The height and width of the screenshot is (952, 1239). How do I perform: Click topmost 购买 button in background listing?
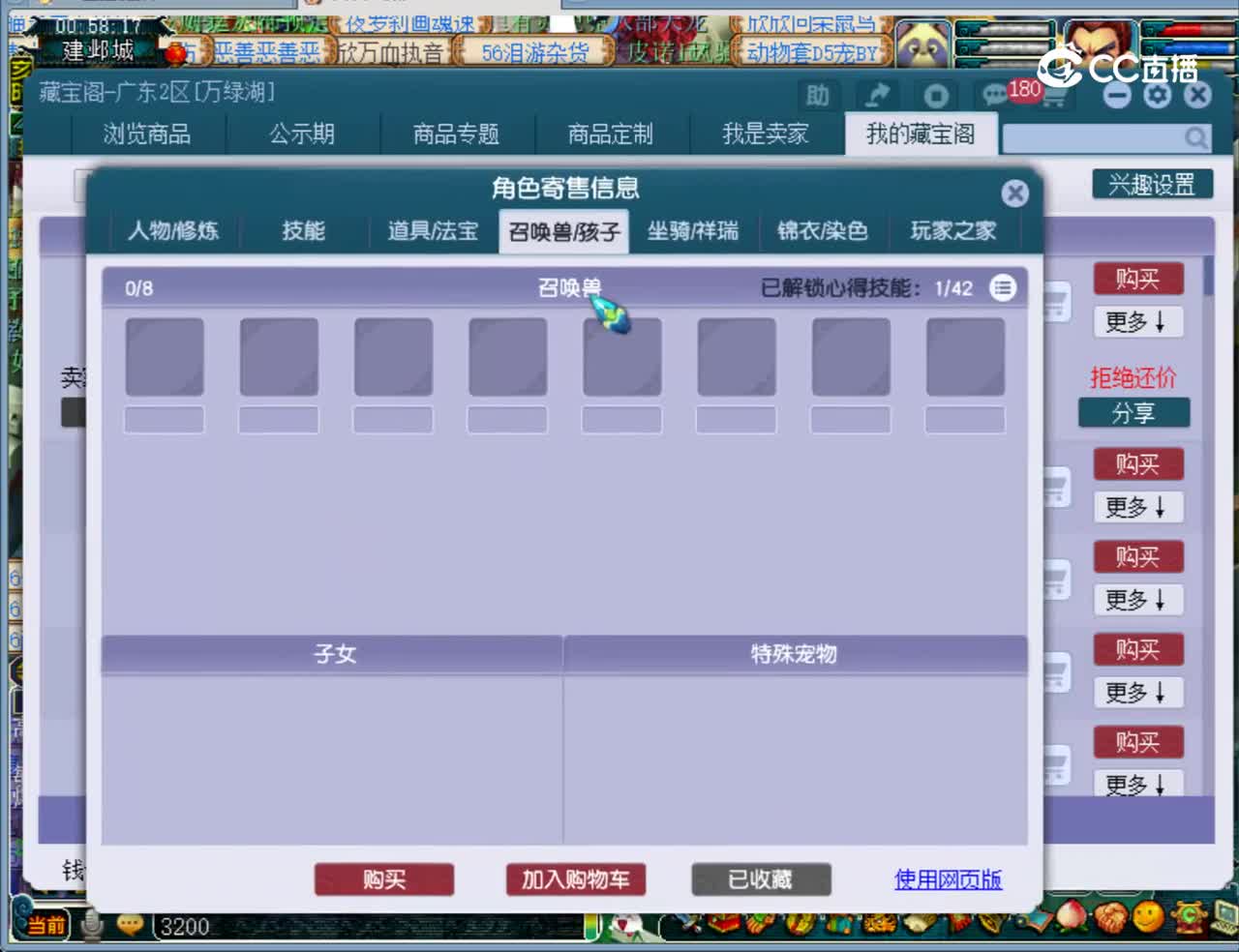1137,280
